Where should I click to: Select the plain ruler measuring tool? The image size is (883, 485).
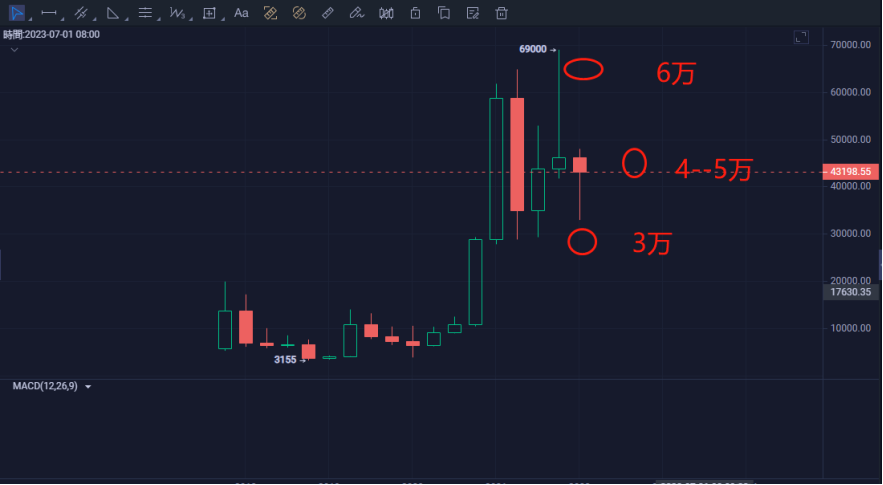point(328,12)
